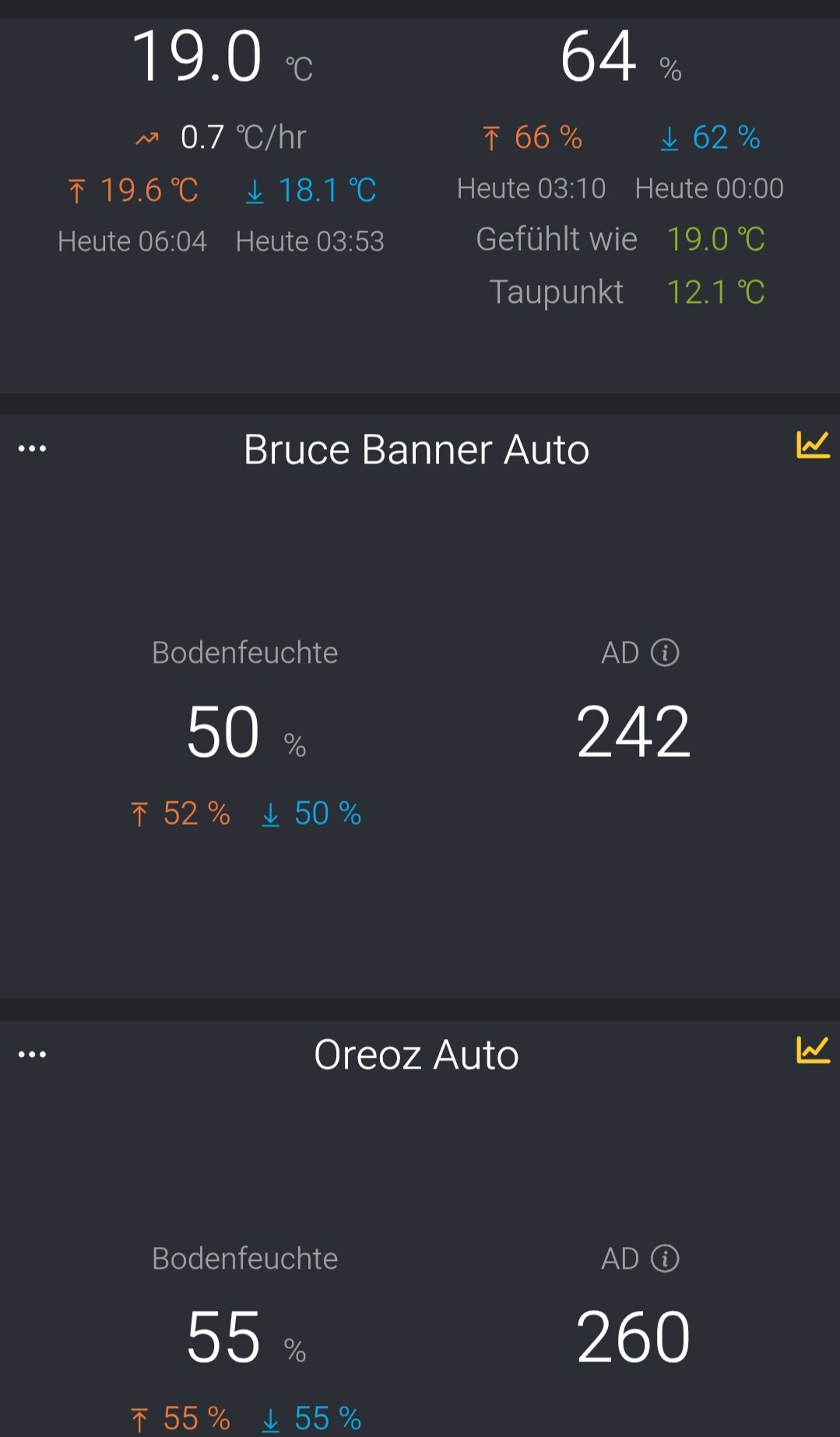Open Oreoz Auto three-dot menu
Viewport: 840px width, 1437px height.
coord(32,1055)
